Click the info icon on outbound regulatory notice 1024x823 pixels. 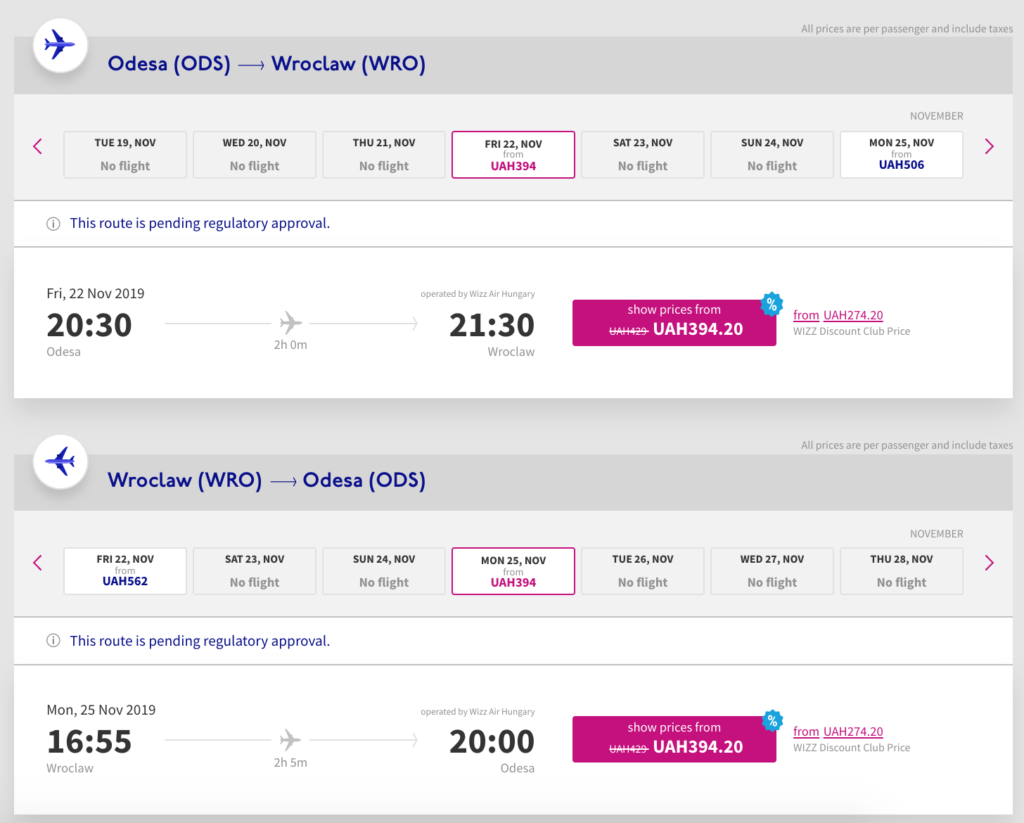point(53,224)
